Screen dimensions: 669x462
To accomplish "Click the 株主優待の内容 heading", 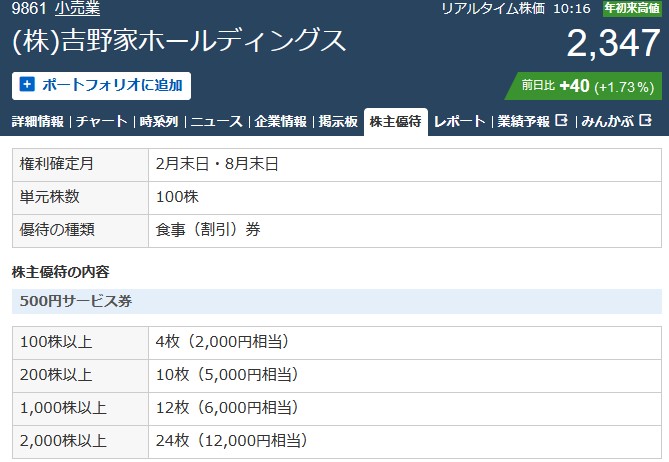I will 61,272.
